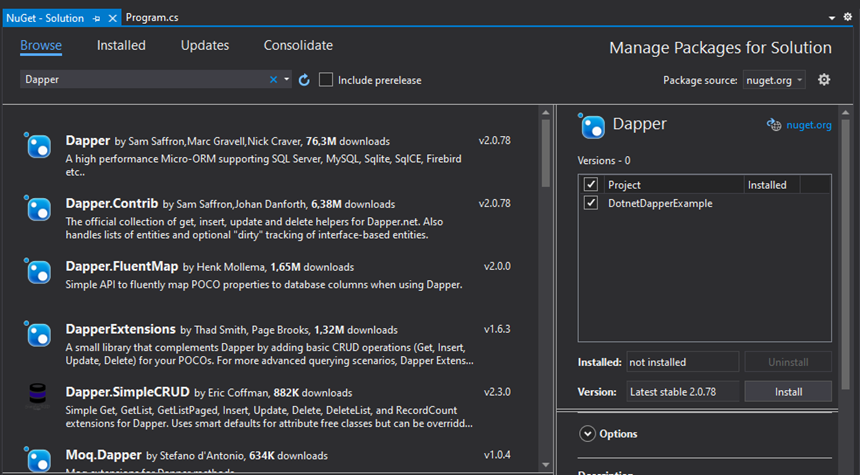
Task: Click the globe icon beside nuget.org link
Action: click(x=774, y=125)
